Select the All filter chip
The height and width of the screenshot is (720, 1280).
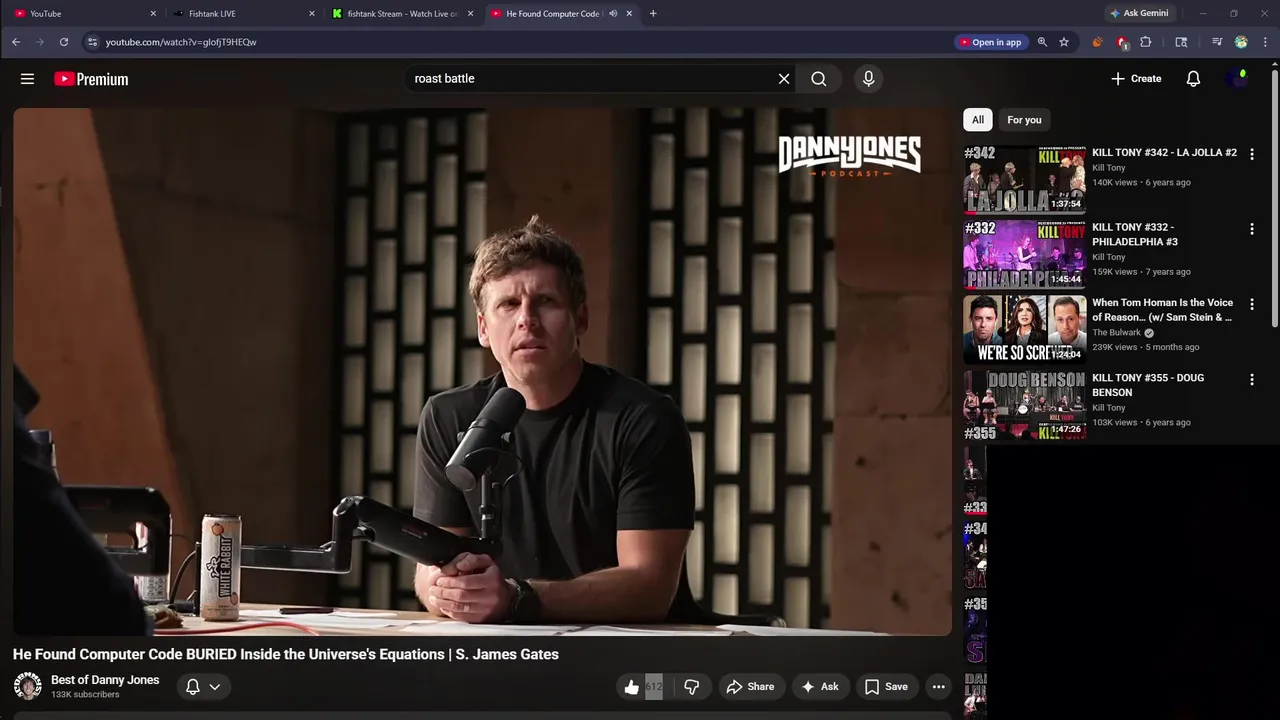click(978, 120)
